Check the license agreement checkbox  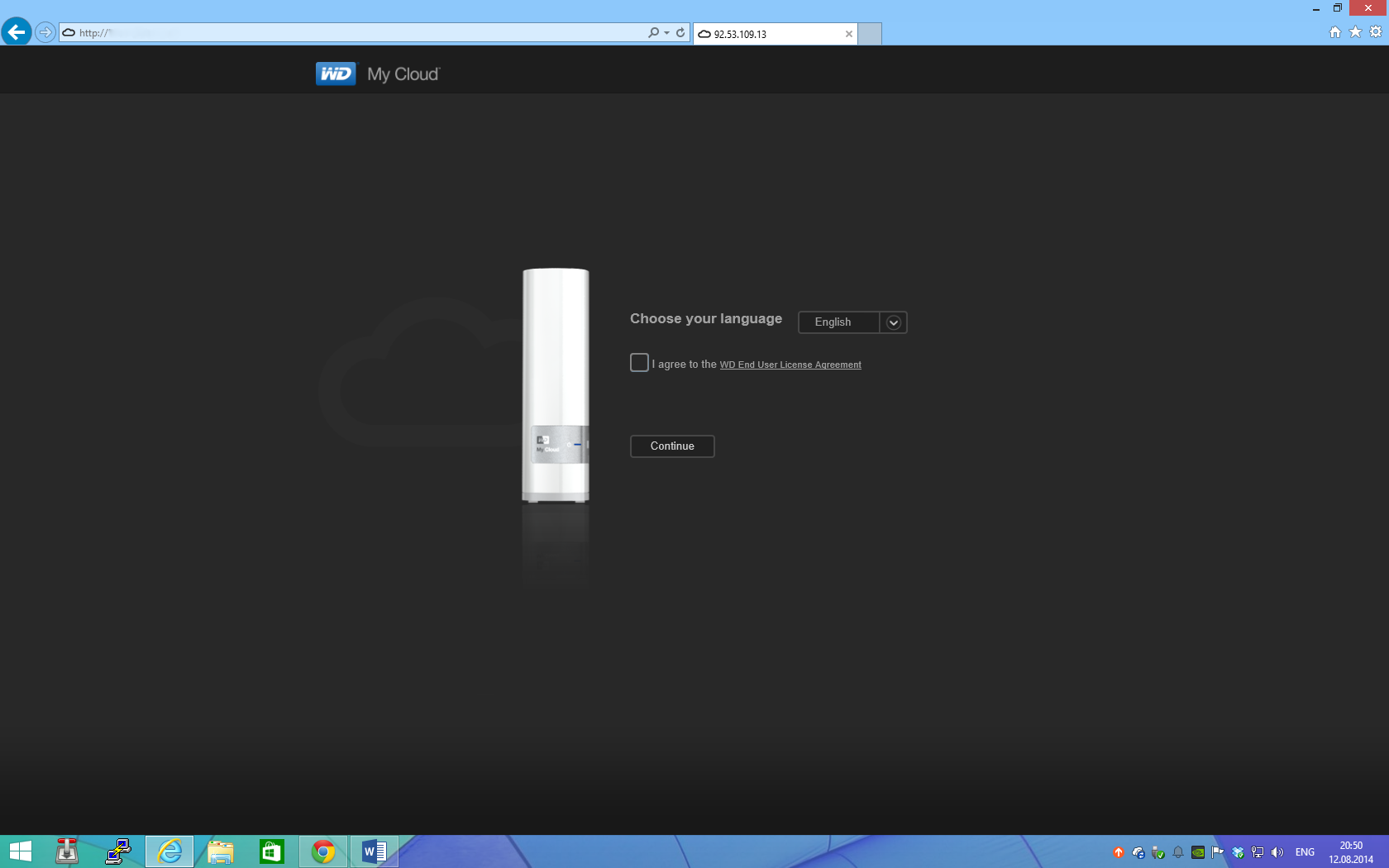tap(639, 363)
